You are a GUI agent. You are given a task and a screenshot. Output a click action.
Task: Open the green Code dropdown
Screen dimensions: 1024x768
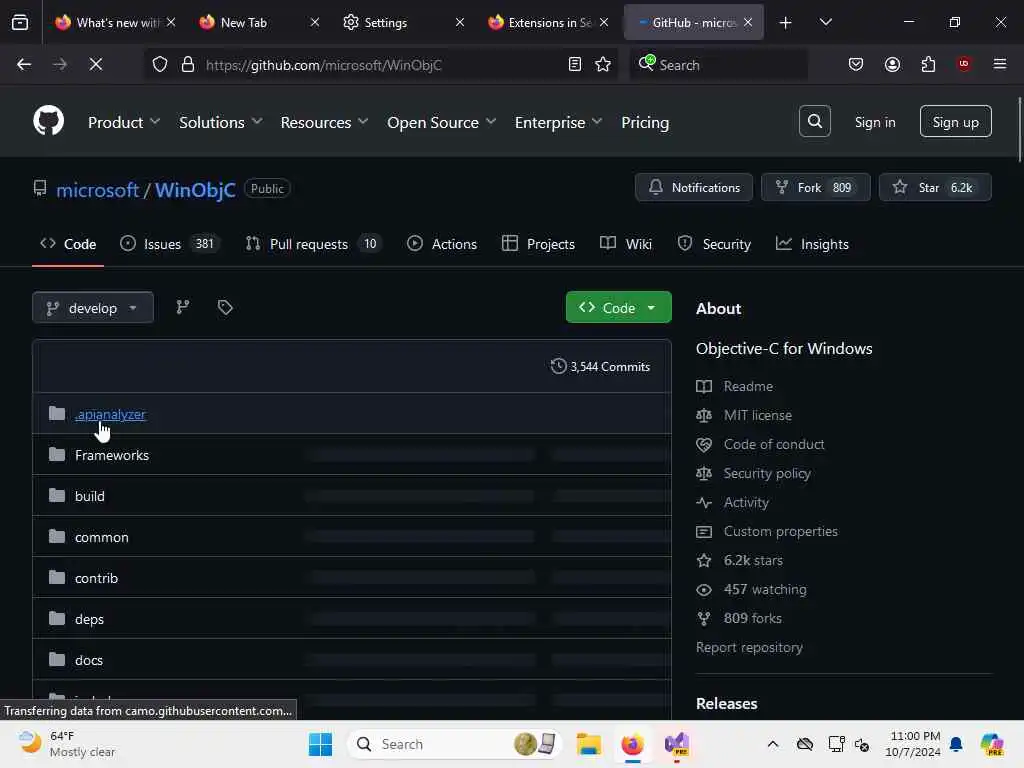(x=618, y=308)
